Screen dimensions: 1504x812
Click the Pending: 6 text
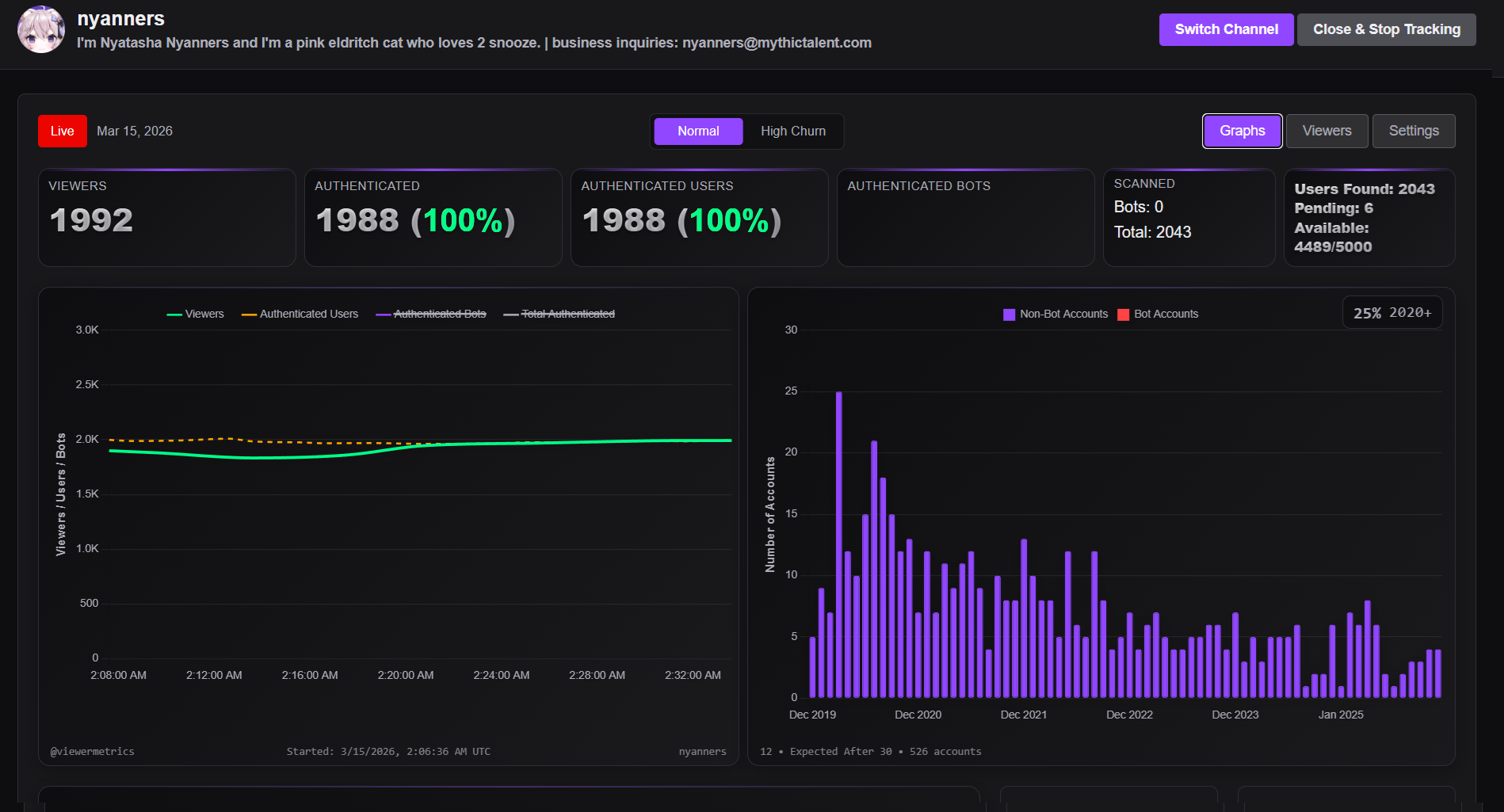click(1334, 208)
